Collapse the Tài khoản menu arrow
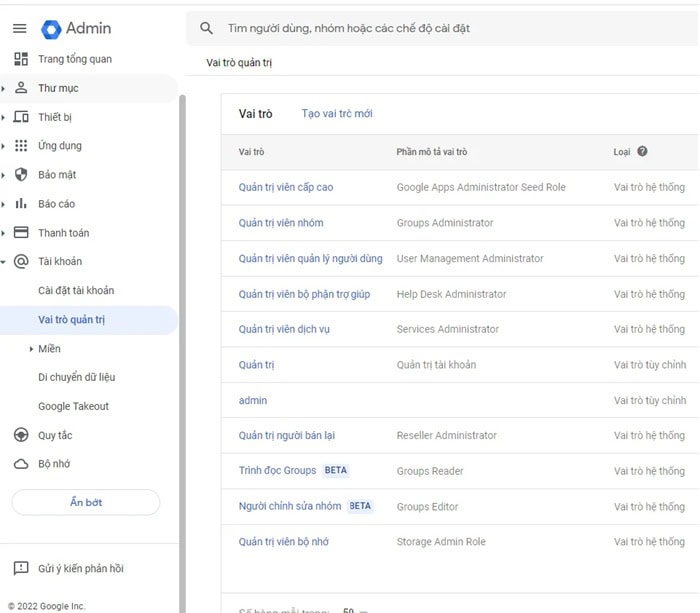 pos(3,262)
